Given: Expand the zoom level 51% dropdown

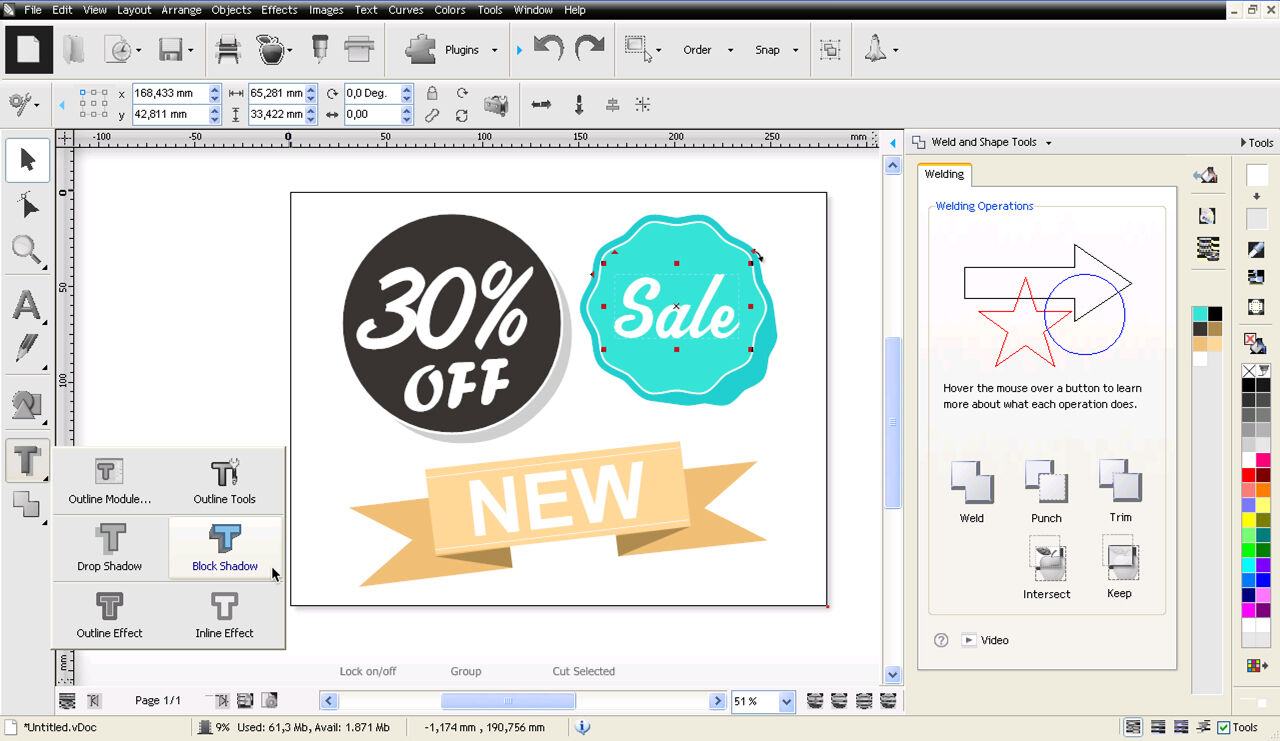Looking at the screenshot, I should click(x=786, y=701).
